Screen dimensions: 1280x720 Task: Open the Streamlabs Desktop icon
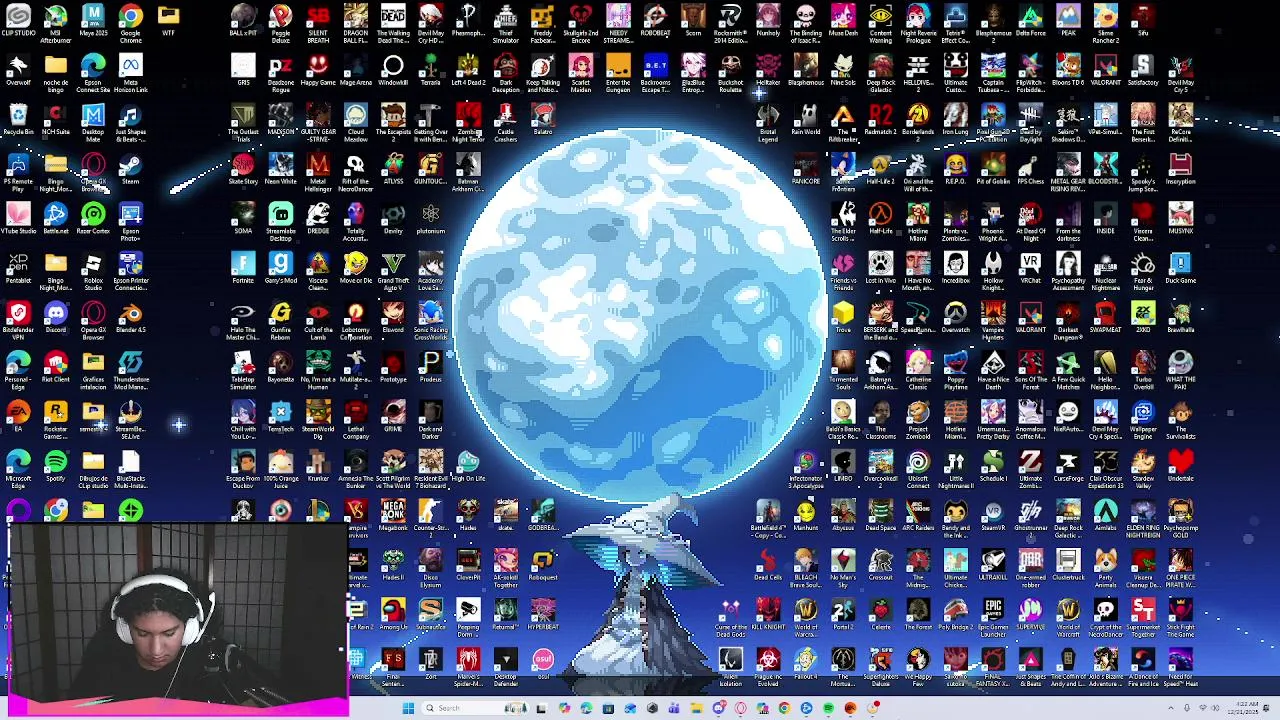point(281,222)
